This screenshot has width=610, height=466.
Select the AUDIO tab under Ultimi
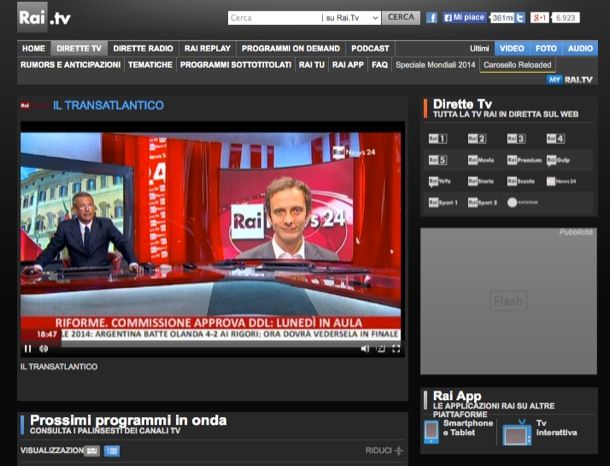click(580, 49)
